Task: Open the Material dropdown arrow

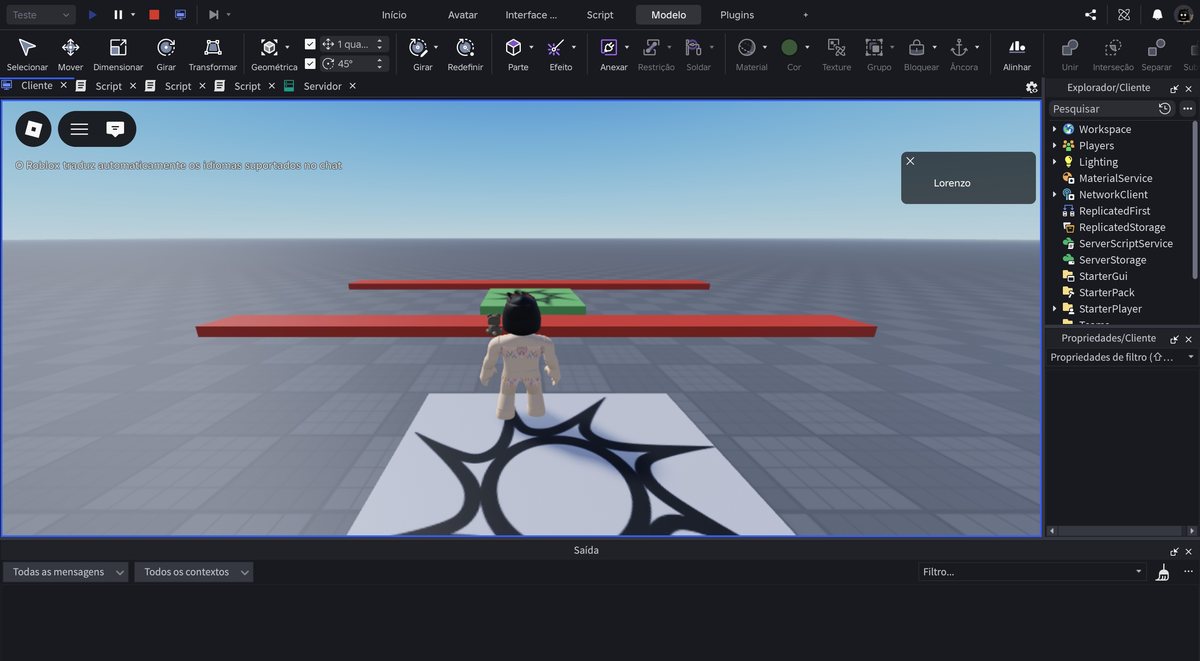Action: [765, 47]
